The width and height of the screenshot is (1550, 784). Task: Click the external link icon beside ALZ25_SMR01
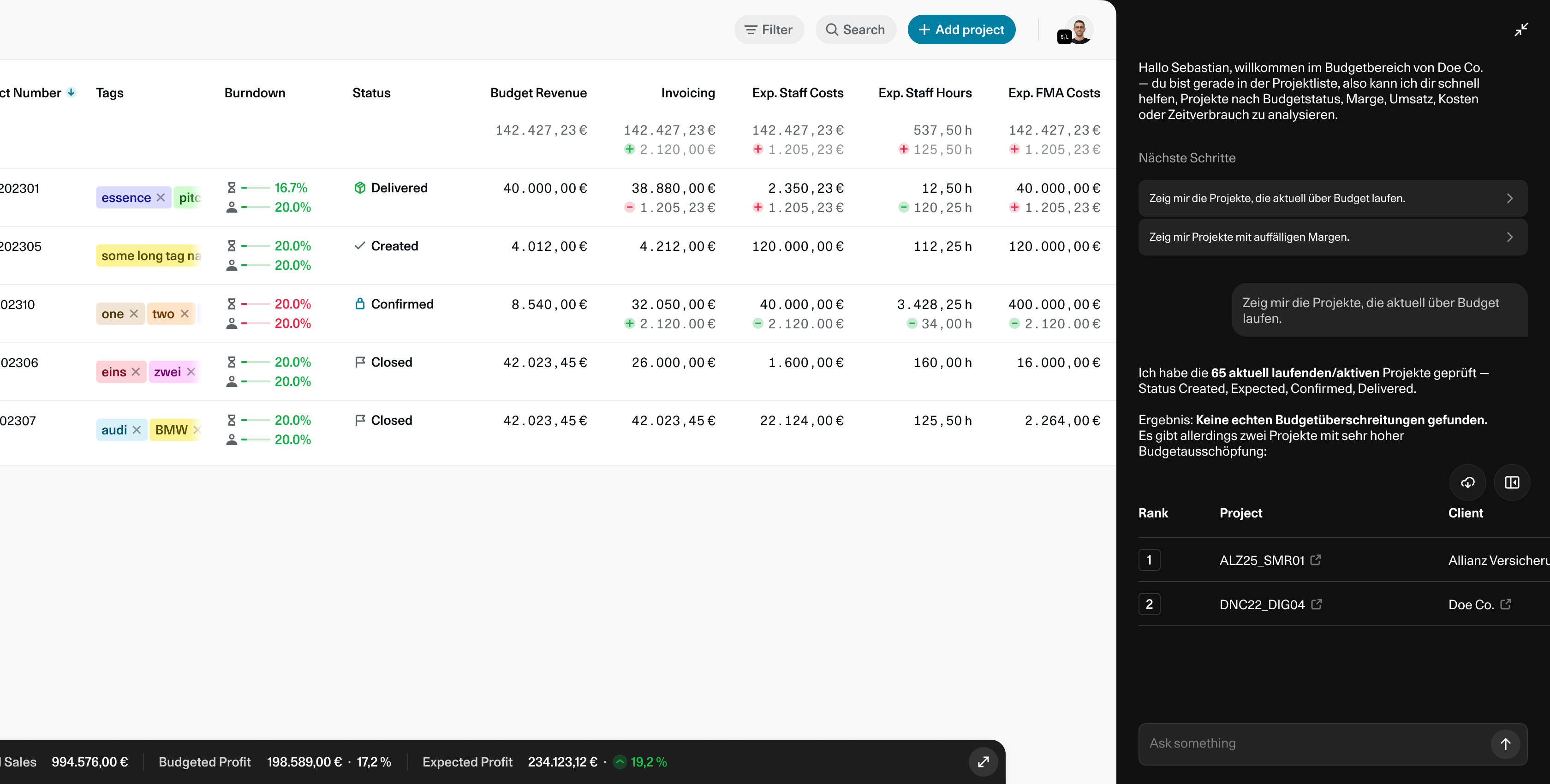click(1315, 559)
